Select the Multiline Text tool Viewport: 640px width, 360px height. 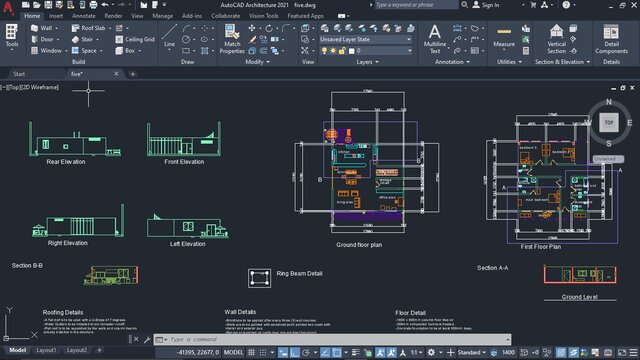click(x=435, y=39)
